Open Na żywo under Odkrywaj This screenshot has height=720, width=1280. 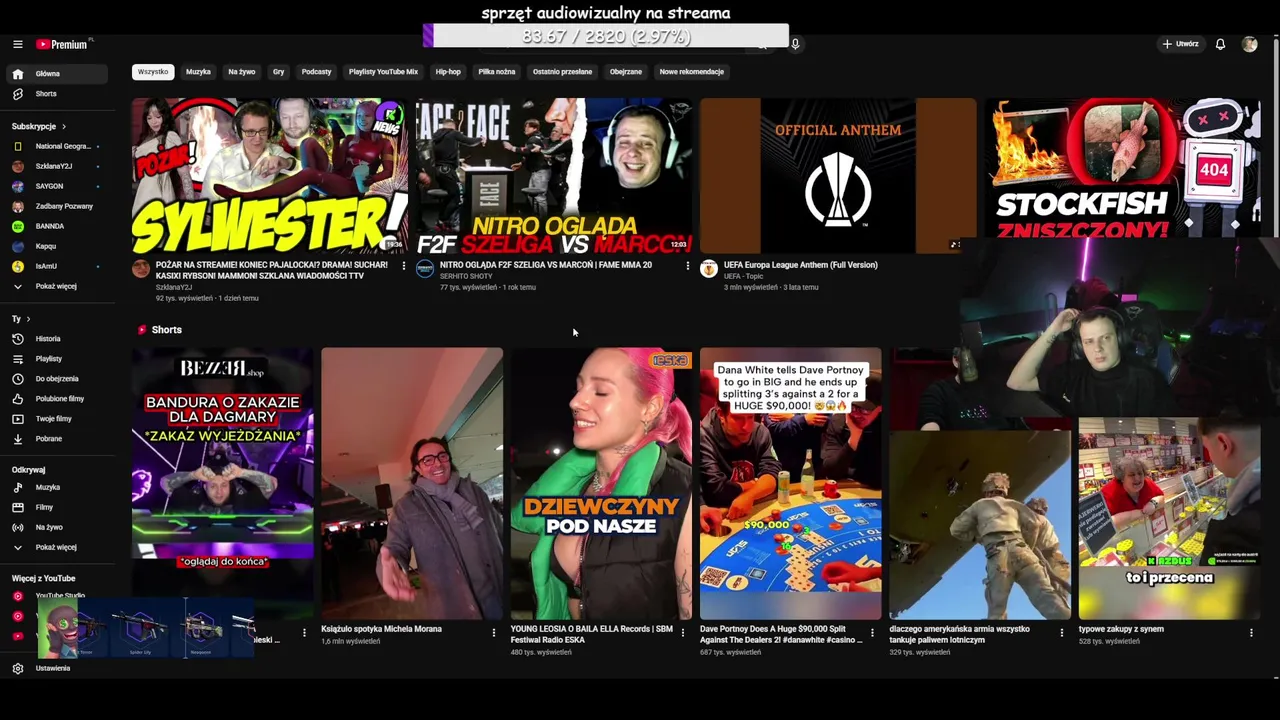(x=57, y=528)
